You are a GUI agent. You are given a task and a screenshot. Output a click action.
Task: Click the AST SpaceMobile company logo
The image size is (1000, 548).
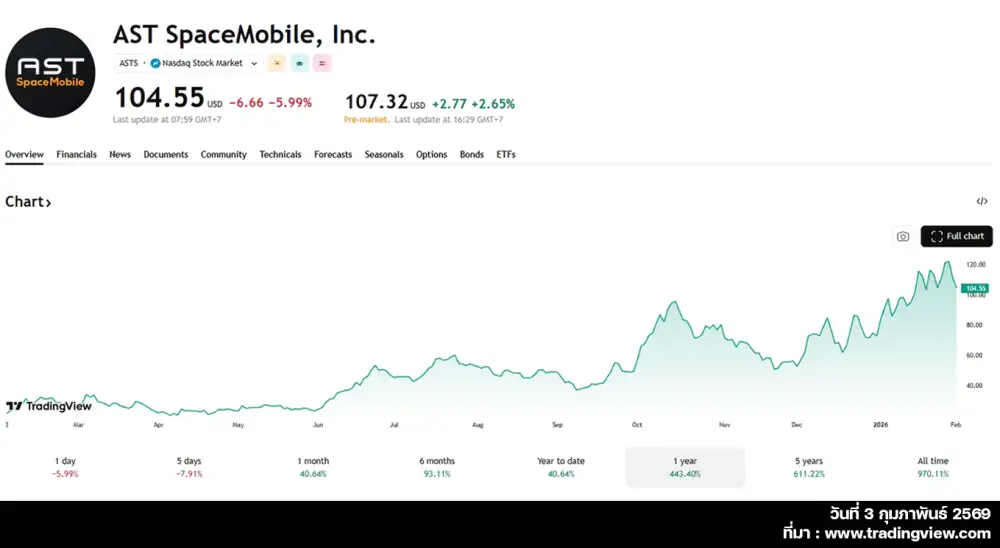(x=50, y=73)
